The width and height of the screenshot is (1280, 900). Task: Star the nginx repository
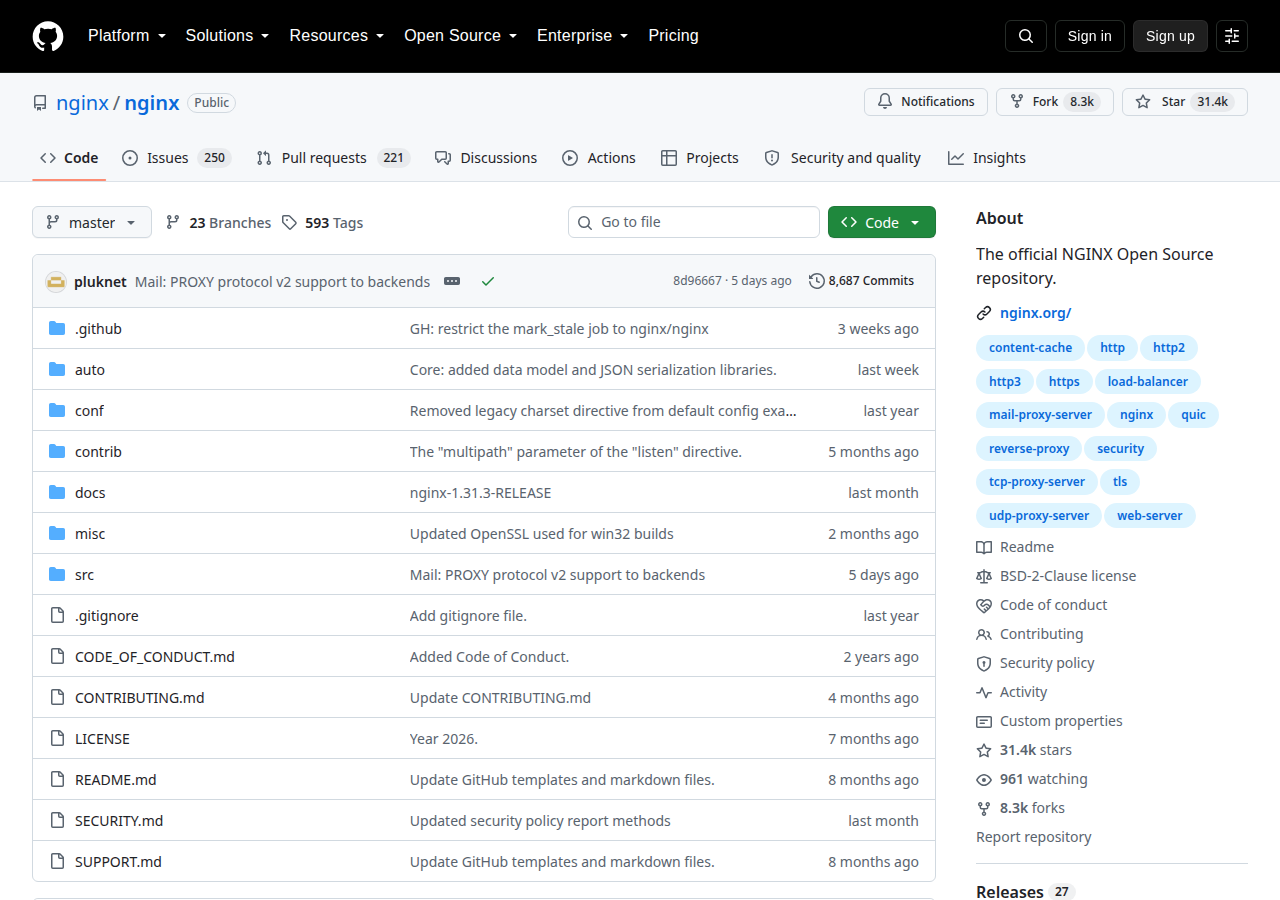point(1185,102)
